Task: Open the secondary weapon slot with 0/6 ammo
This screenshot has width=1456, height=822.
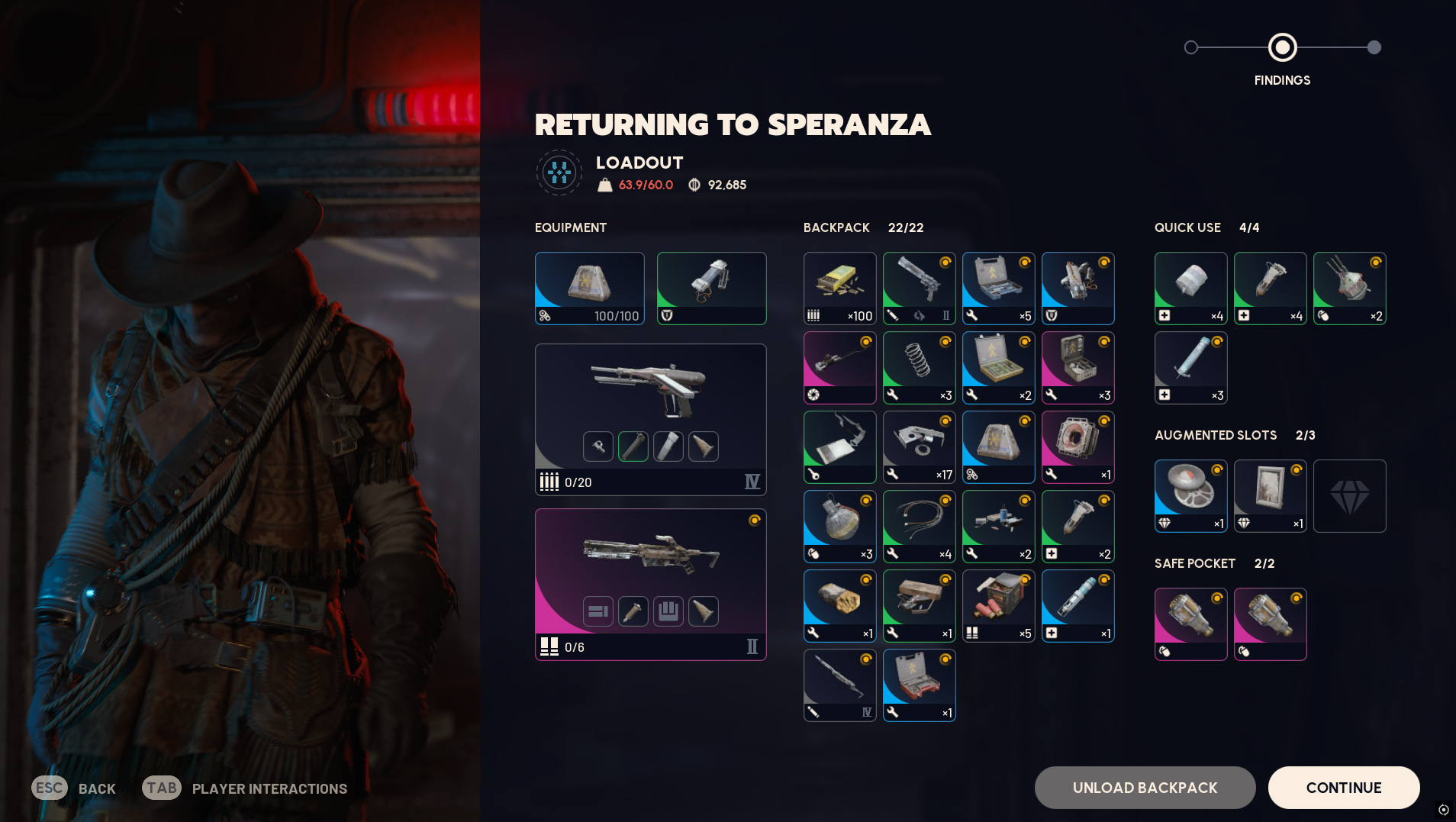Action: coord(650,585)
